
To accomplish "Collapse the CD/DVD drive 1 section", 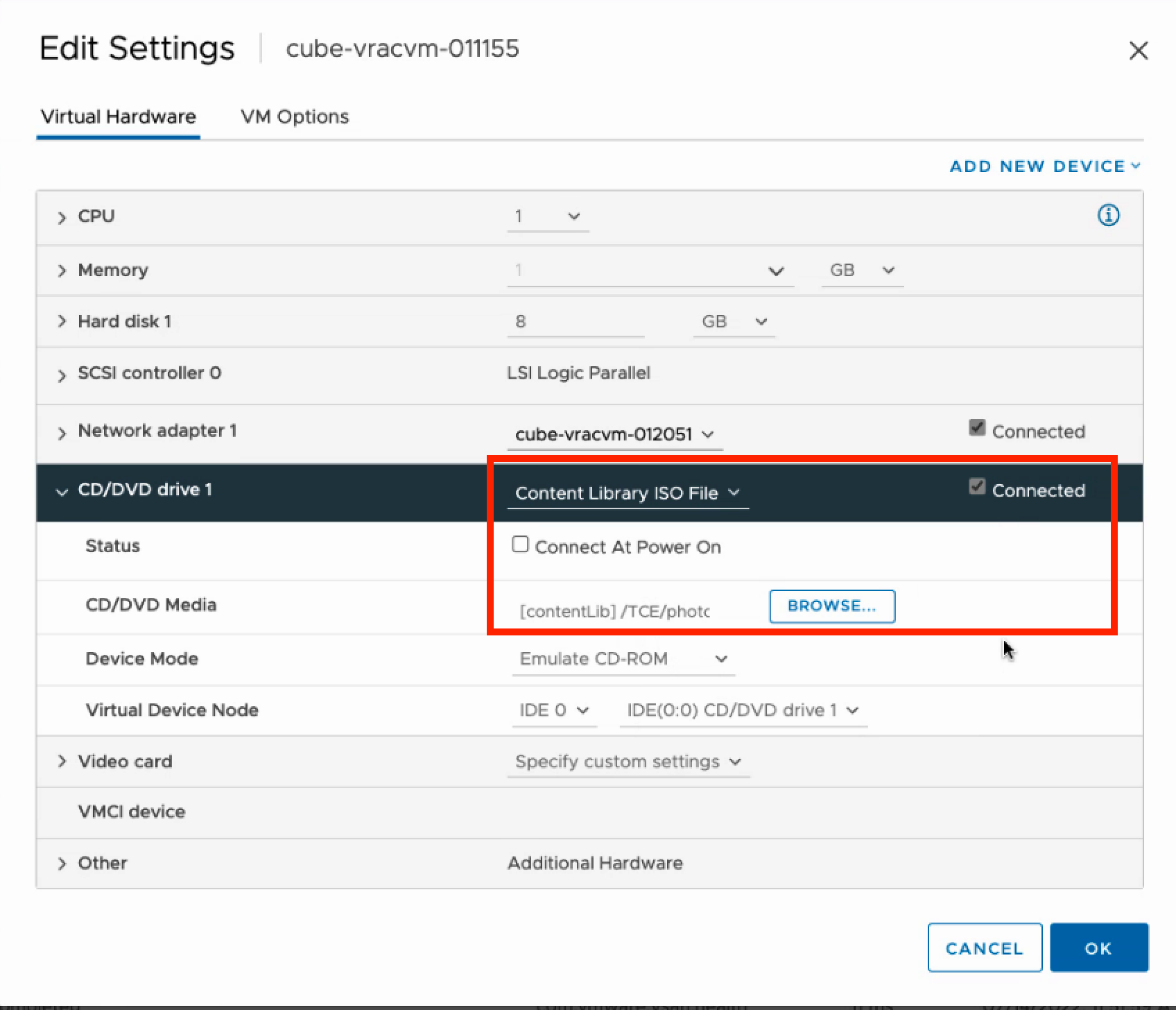I will (x=62, y=491).
